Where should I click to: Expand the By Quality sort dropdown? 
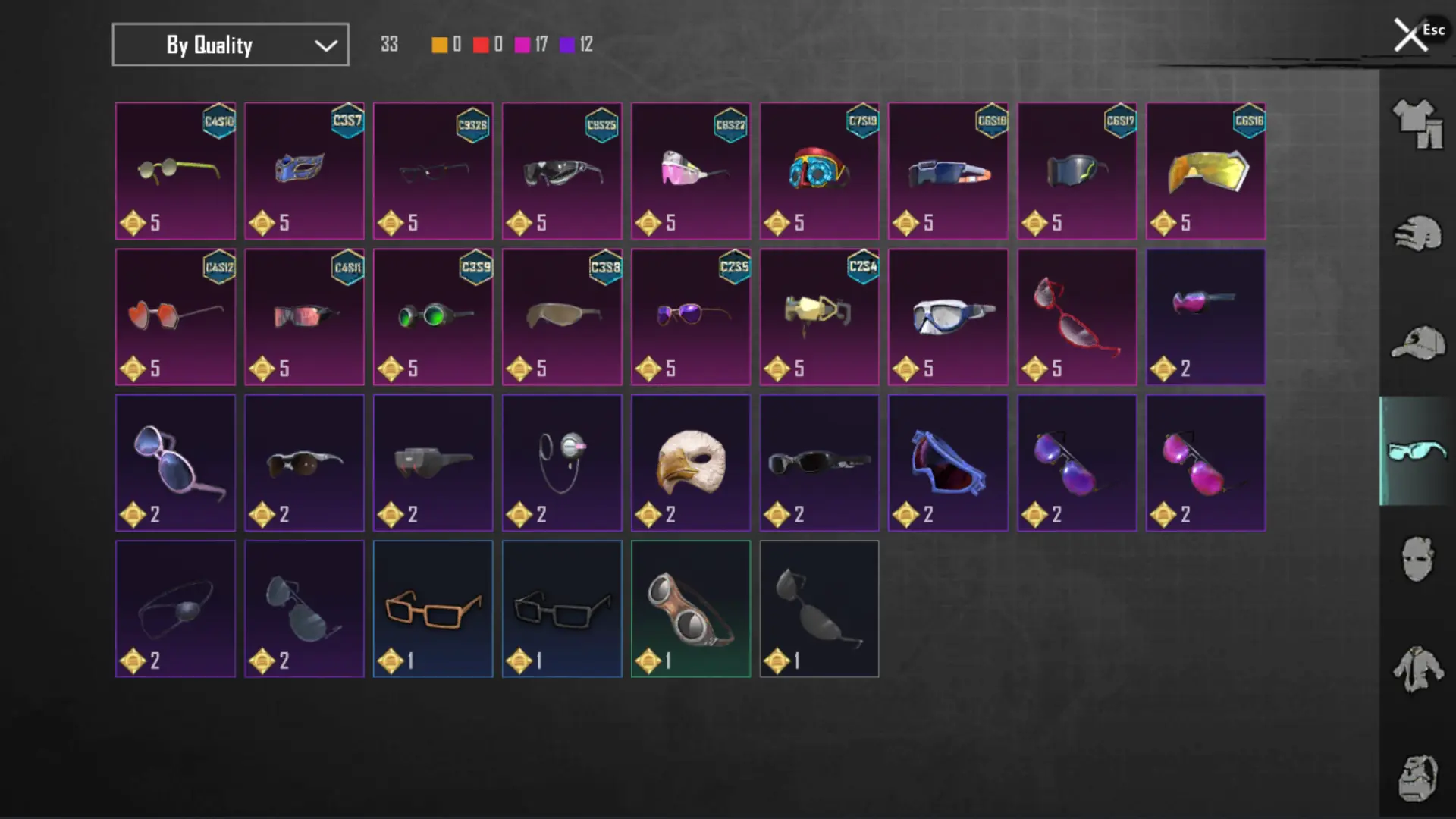pos(231,45)
